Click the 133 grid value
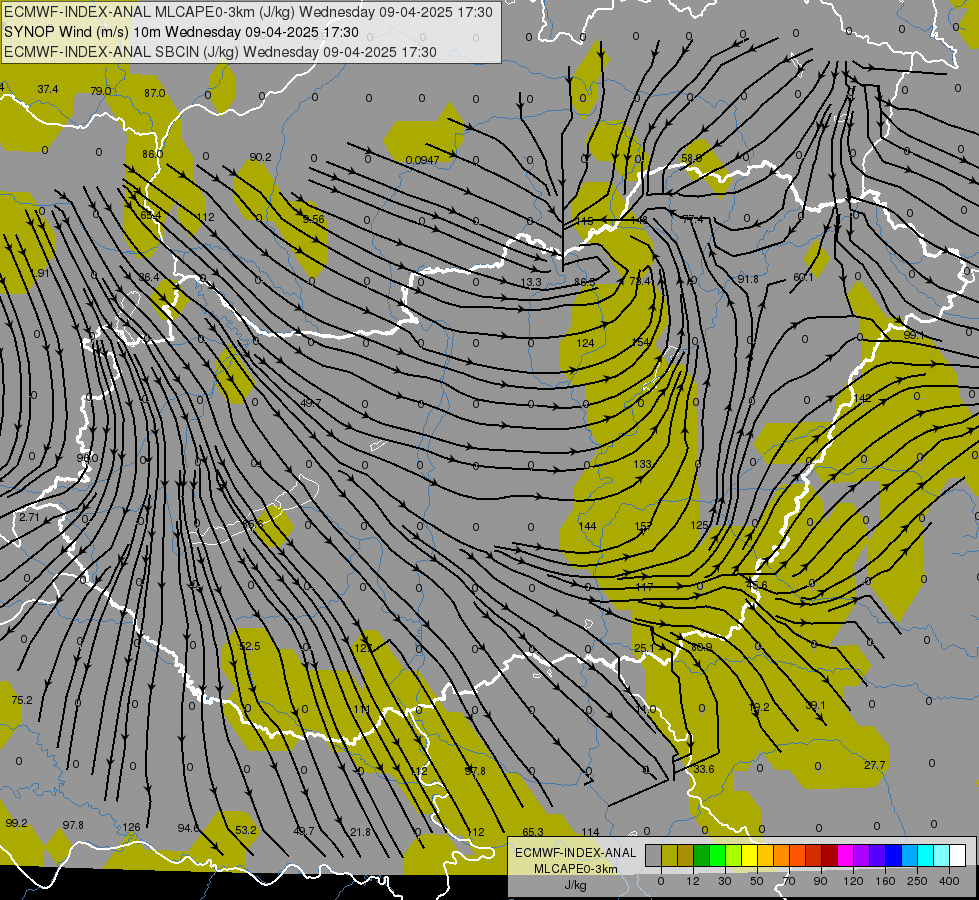979x900 pixels. [x=642, y=464]
